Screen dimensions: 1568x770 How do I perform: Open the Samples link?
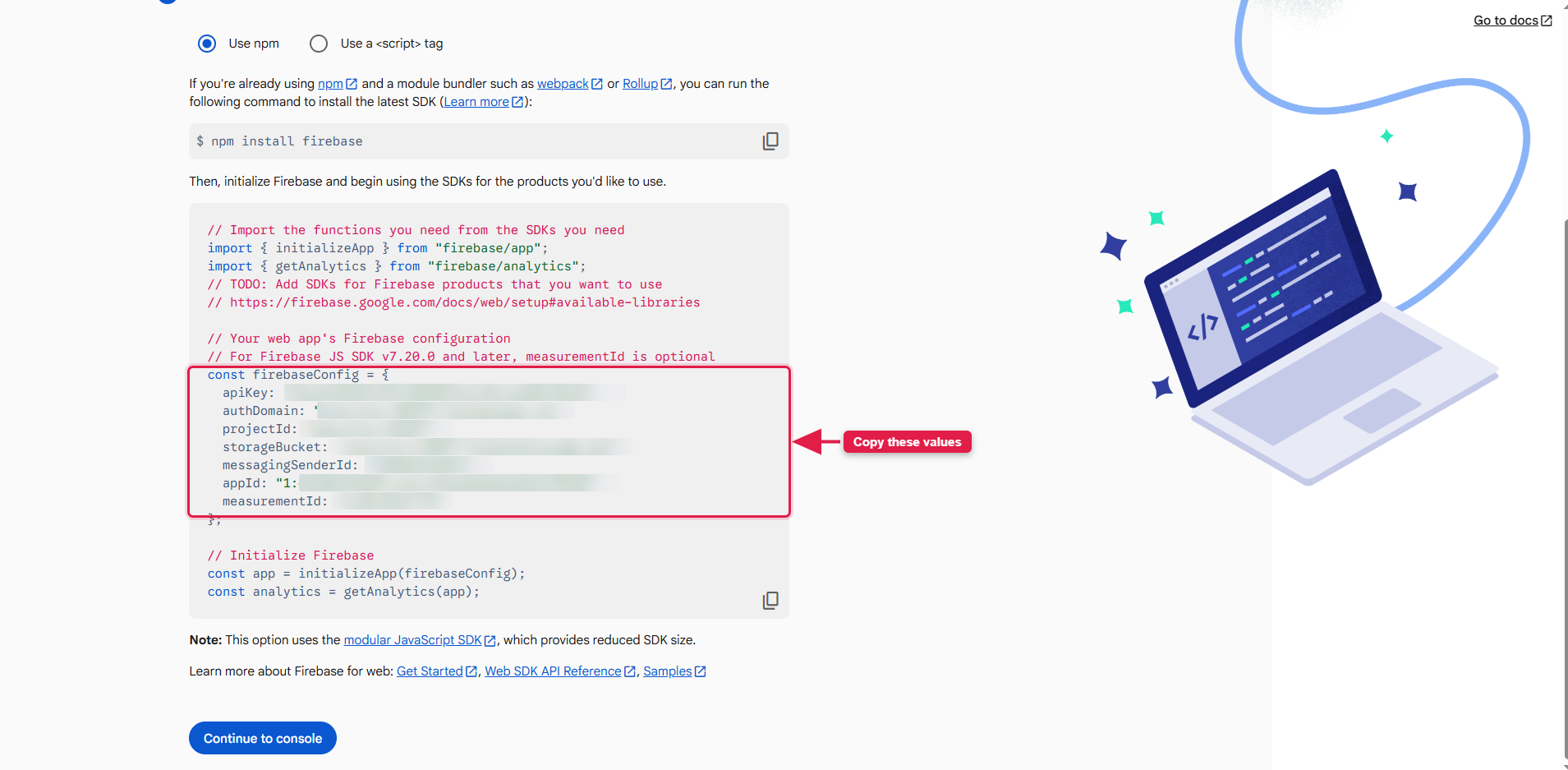667,671
